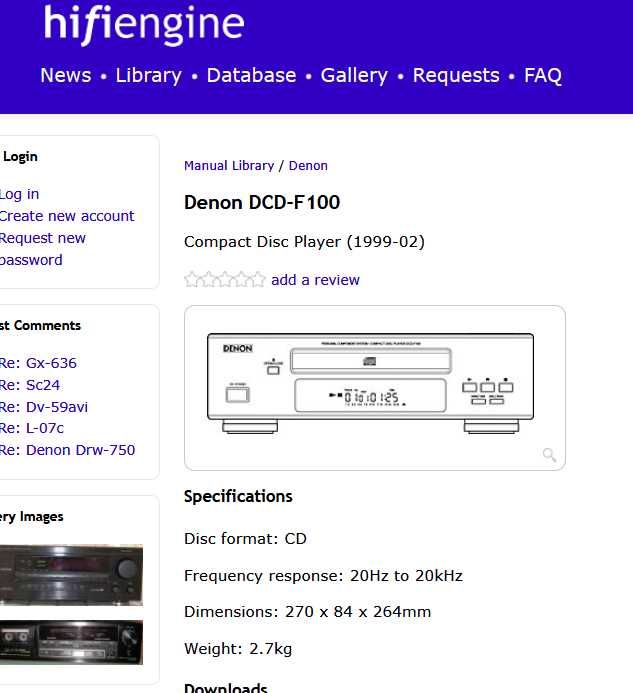Viewport: 633px width, 693px height.
Task: Click the Login panel heading
Action: [20, 157]
